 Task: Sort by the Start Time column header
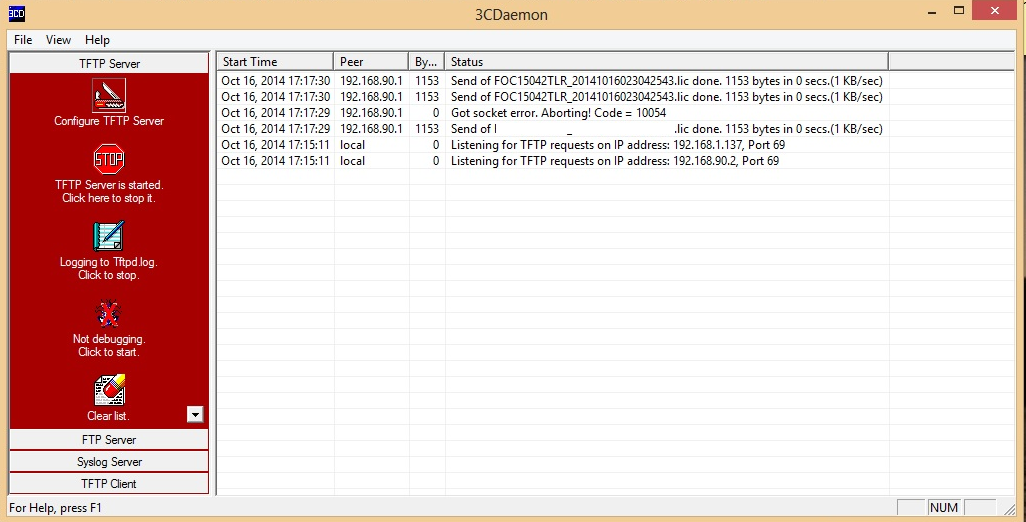pos(275,61)
